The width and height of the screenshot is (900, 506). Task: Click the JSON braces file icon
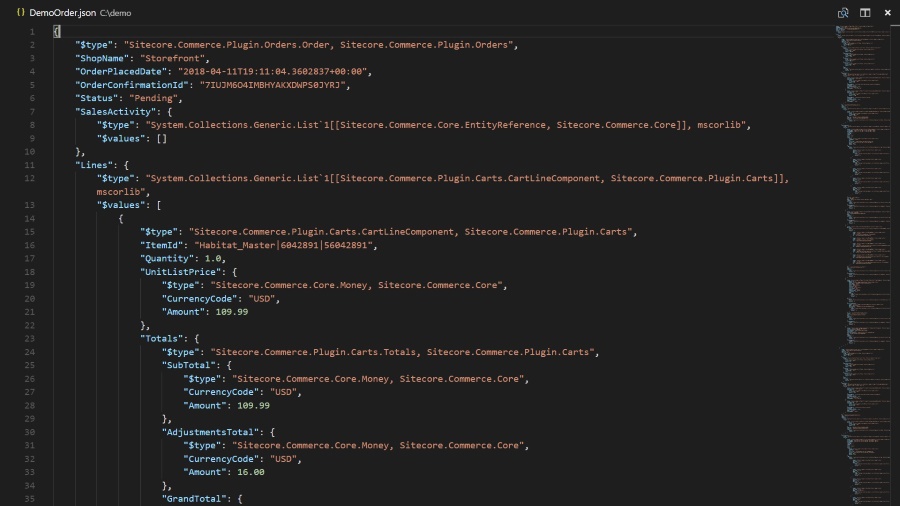21,12
